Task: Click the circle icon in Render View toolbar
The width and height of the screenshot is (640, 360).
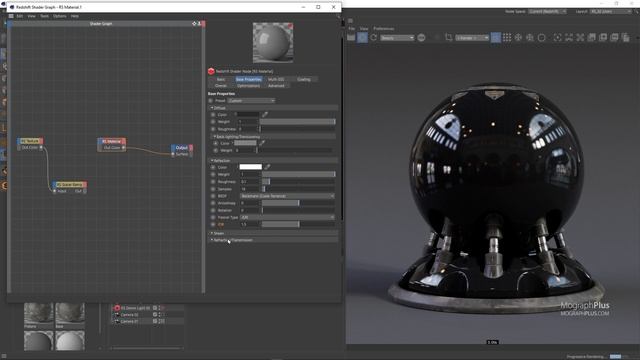Action: pyautogui.click(x=541, y=38)
